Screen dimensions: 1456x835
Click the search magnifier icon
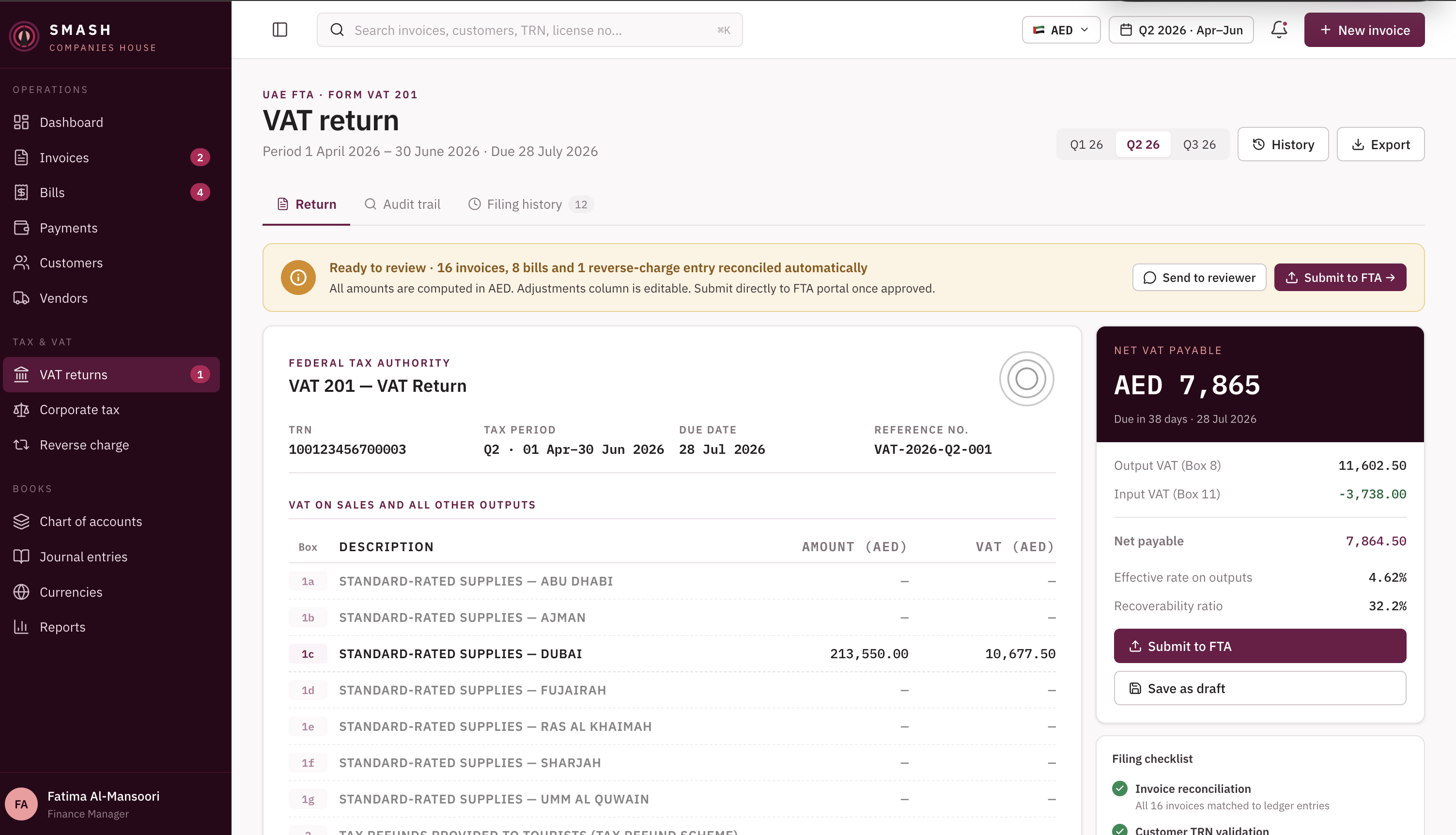tap(337, 30)
